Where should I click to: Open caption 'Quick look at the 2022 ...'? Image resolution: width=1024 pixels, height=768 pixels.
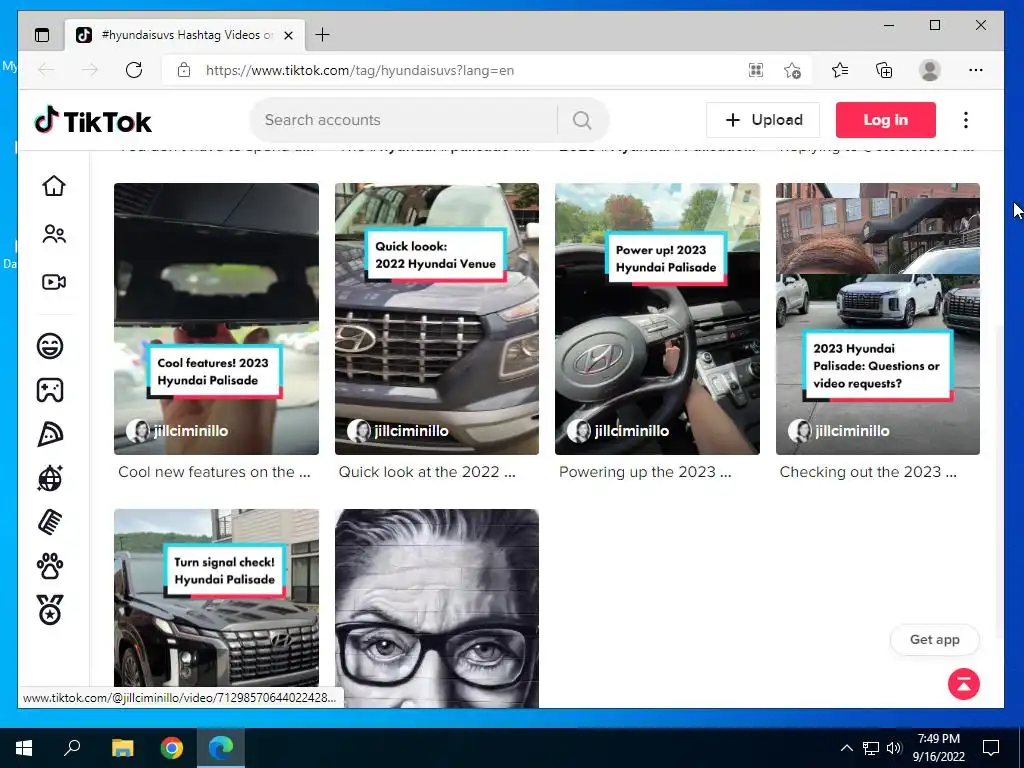pos(427,472)
